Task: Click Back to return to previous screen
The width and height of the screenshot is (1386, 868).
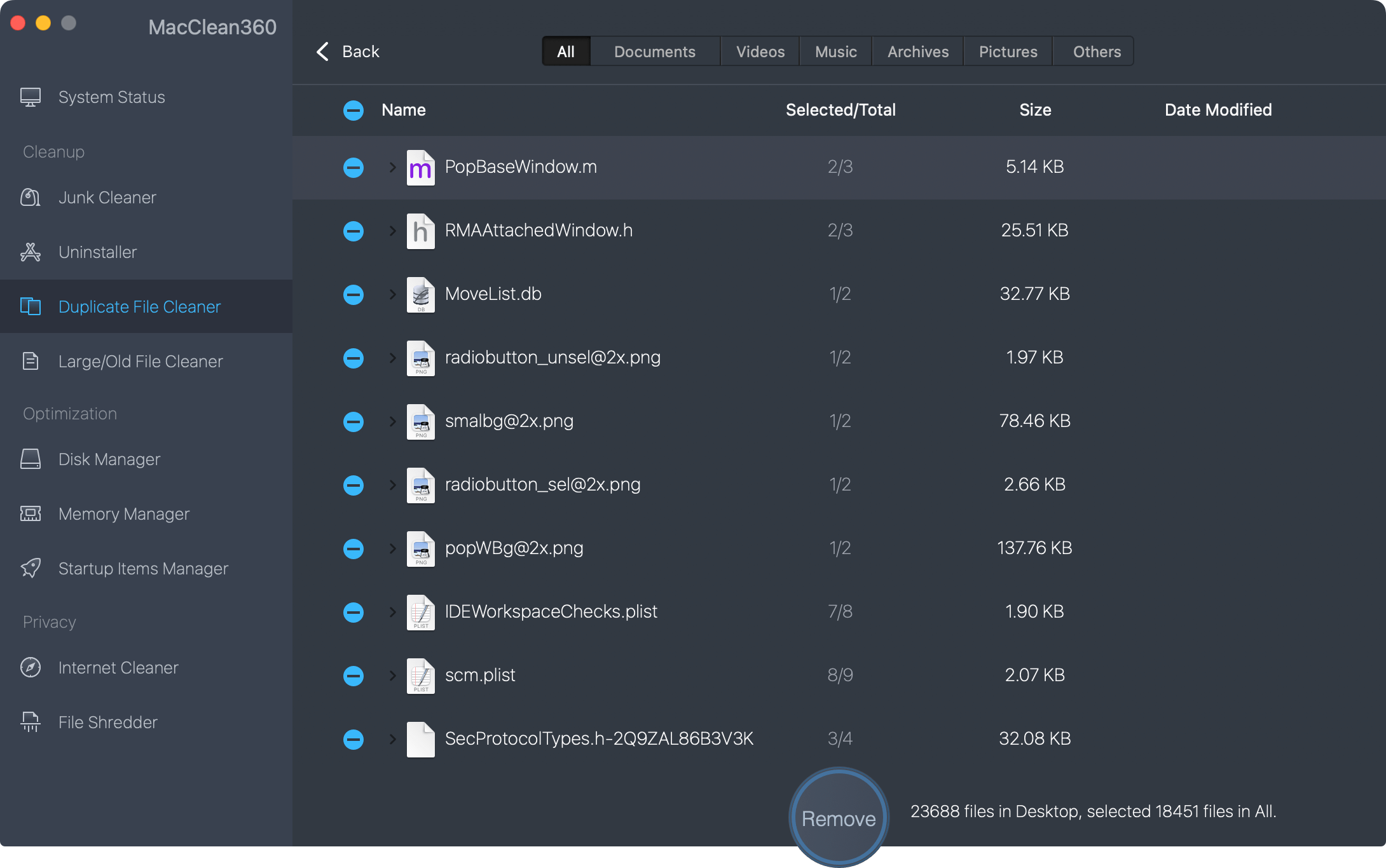Action: [348, 51]
